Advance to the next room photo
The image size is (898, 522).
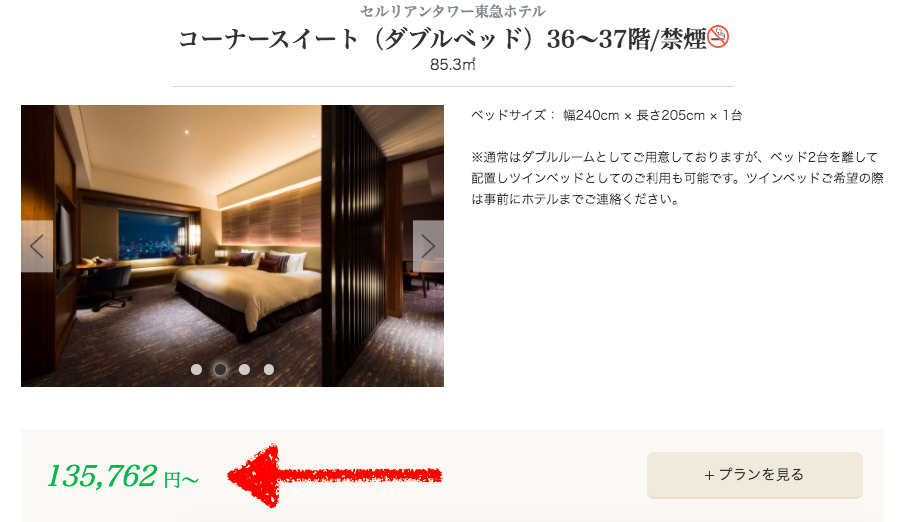point(428,246)
